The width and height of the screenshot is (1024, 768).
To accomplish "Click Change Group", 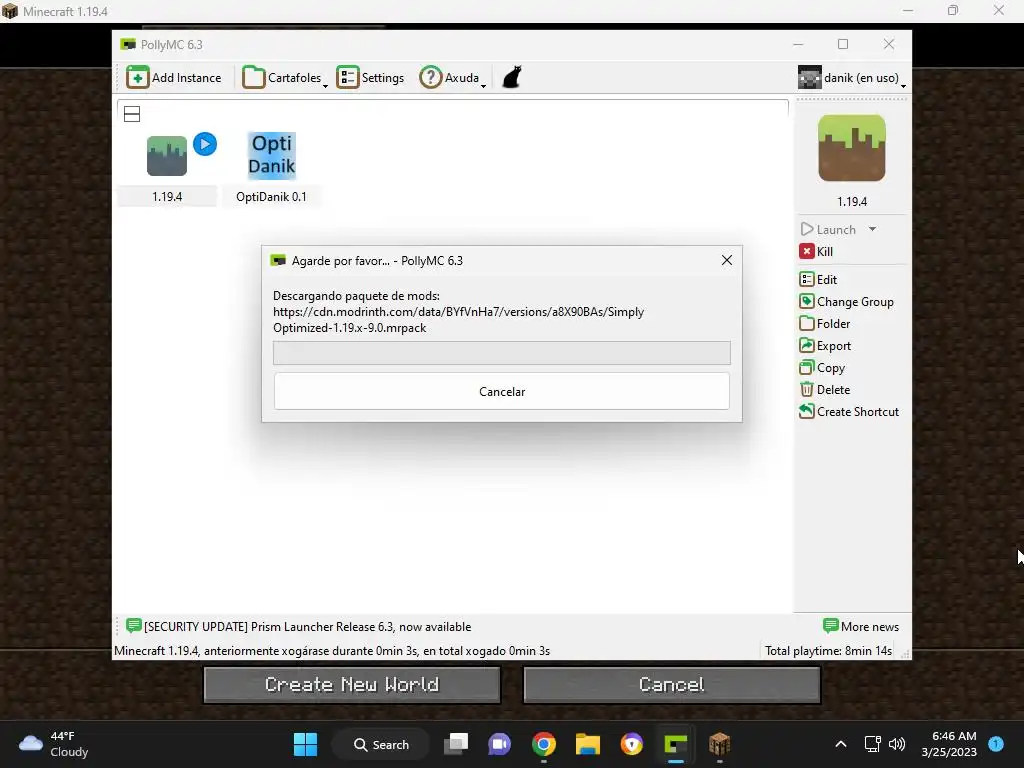I will [846, 302].
